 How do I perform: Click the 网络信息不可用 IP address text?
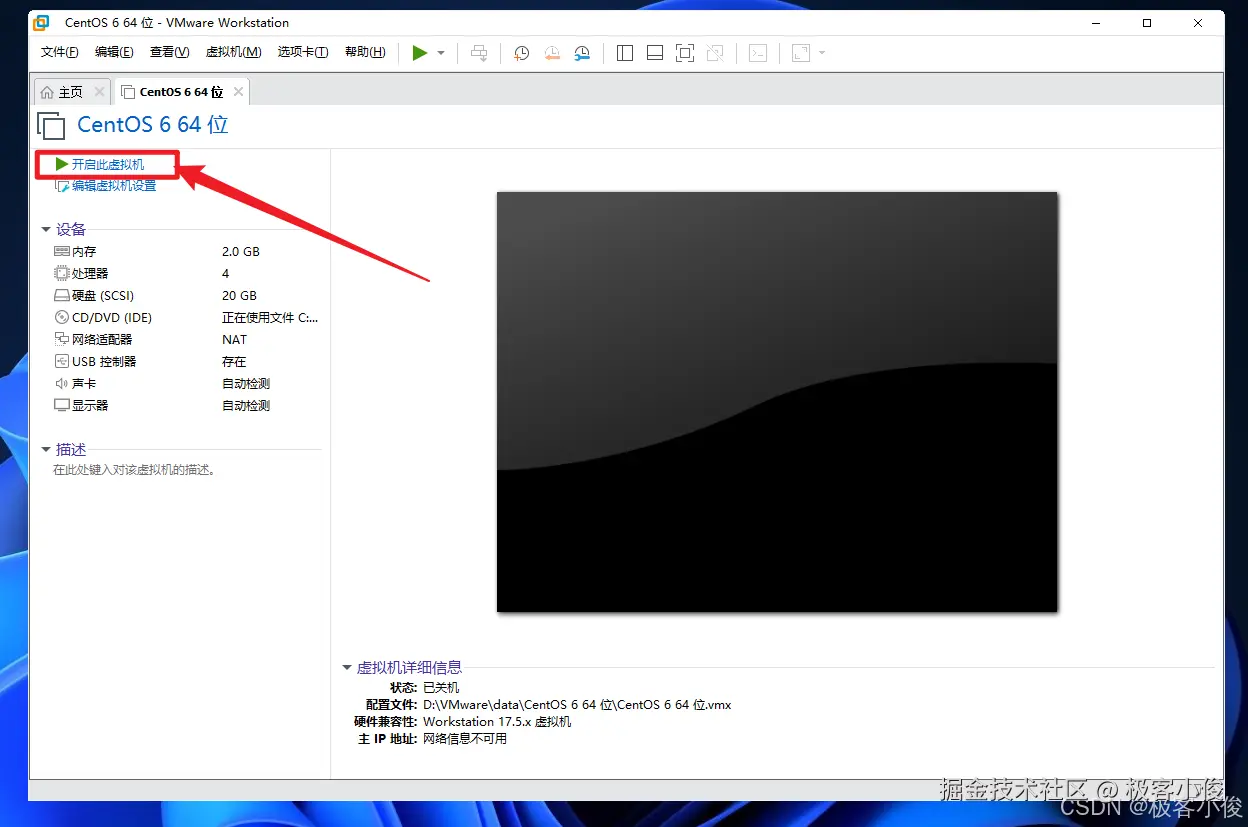[465, 739]
